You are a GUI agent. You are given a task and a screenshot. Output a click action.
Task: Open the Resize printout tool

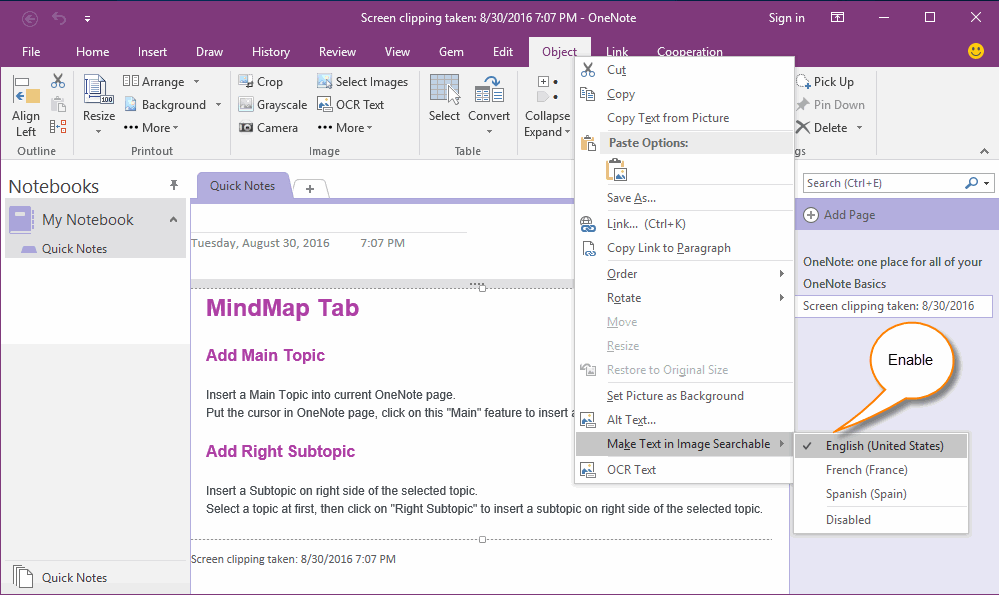99,105
